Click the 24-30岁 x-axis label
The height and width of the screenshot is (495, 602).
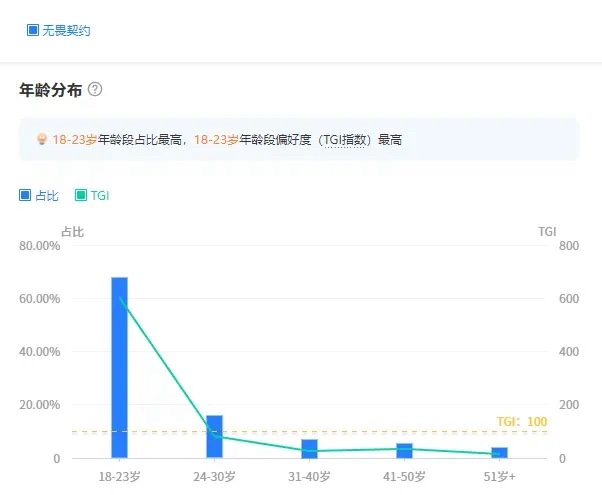coord(214,476)
